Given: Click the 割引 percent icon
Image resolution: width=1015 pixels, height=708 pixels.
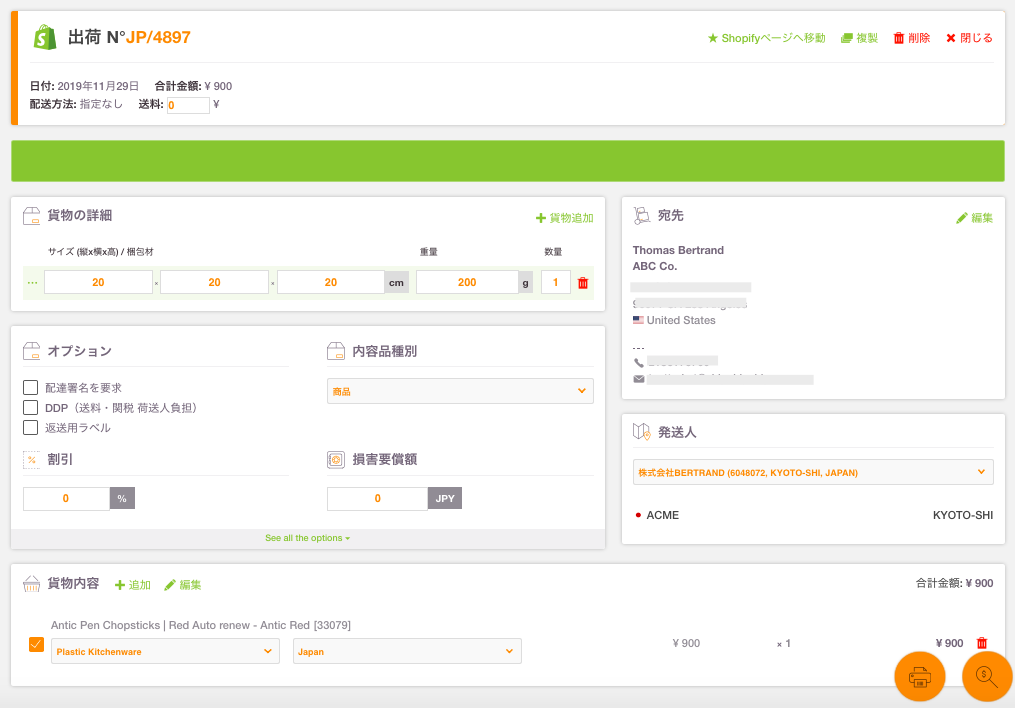Looking at the screenshot, I should pyautogui.click(x=31, y=459).
